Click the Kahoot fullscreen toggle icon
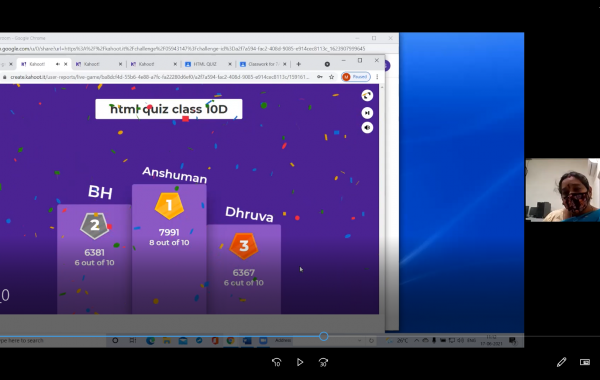The image size is (600, 380). click(x=367, y=95)
